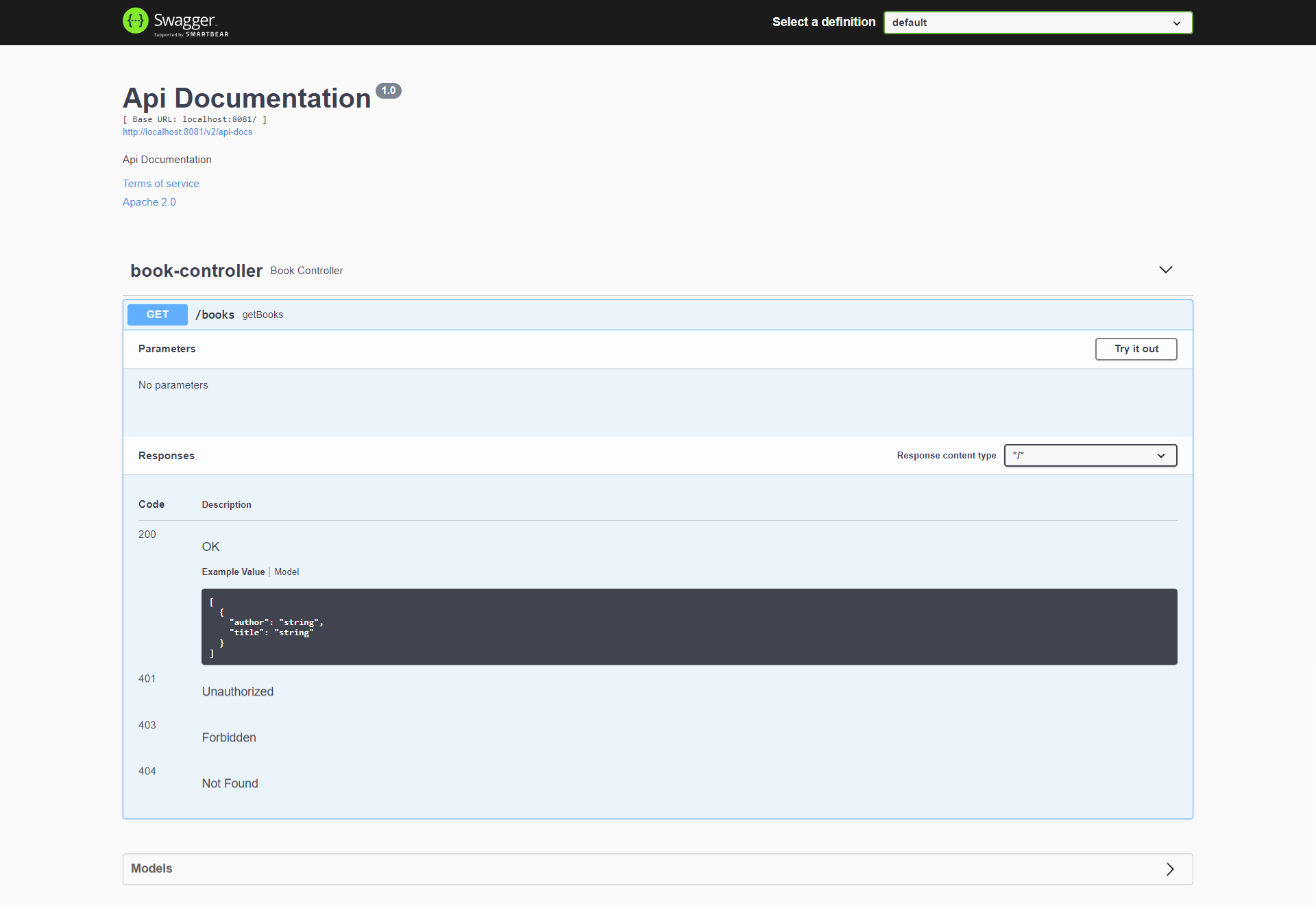This screenshot has width=1316, height=908.
Task: Click the Book Controller description text
Action: (306, 271)
